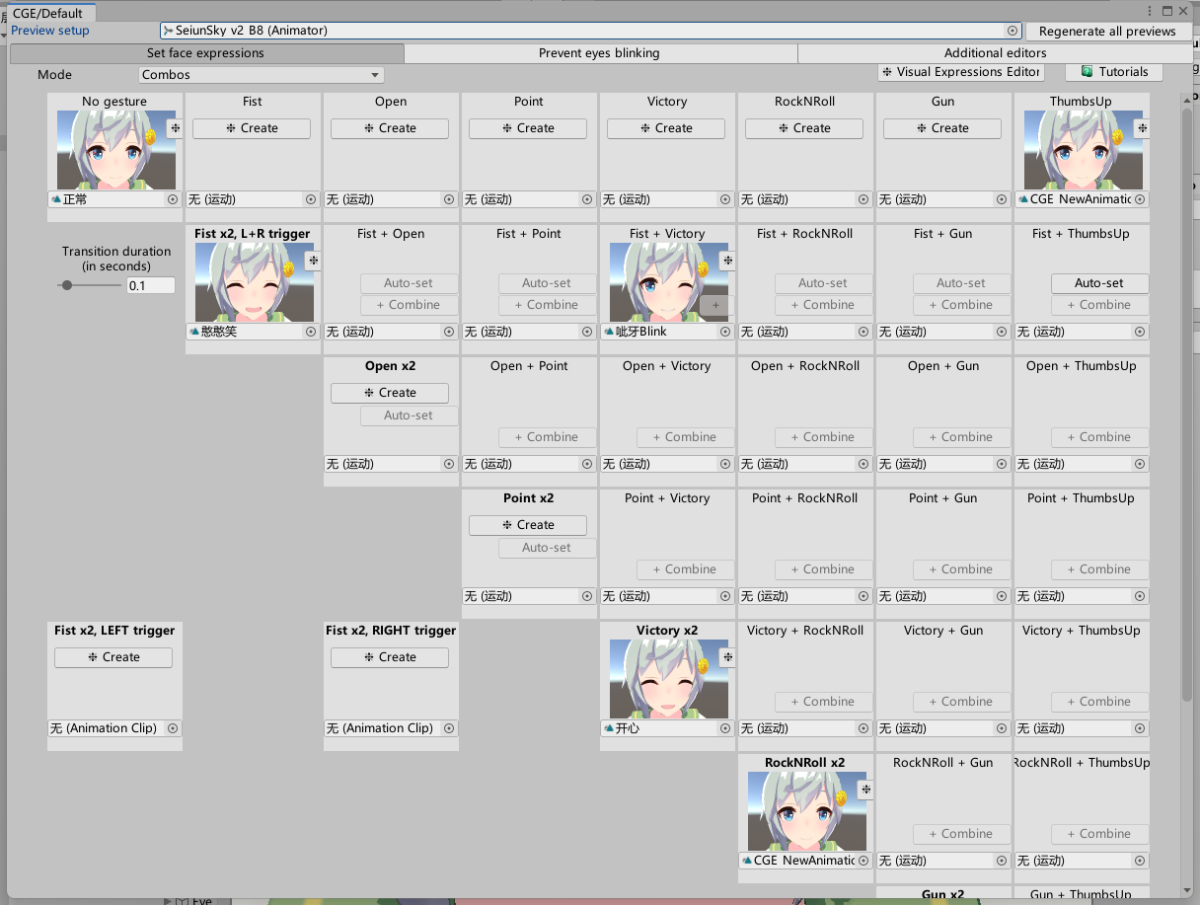Adjust the Transition duration slider

[x=67, y=286]
